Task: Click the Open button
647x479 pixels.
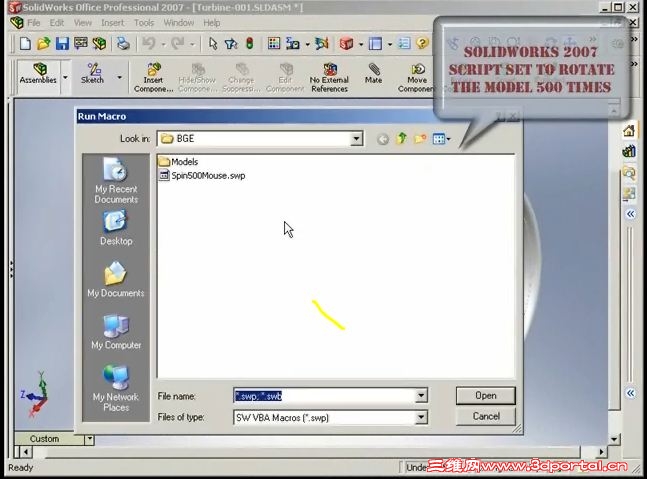Action: tap(486, 395)
